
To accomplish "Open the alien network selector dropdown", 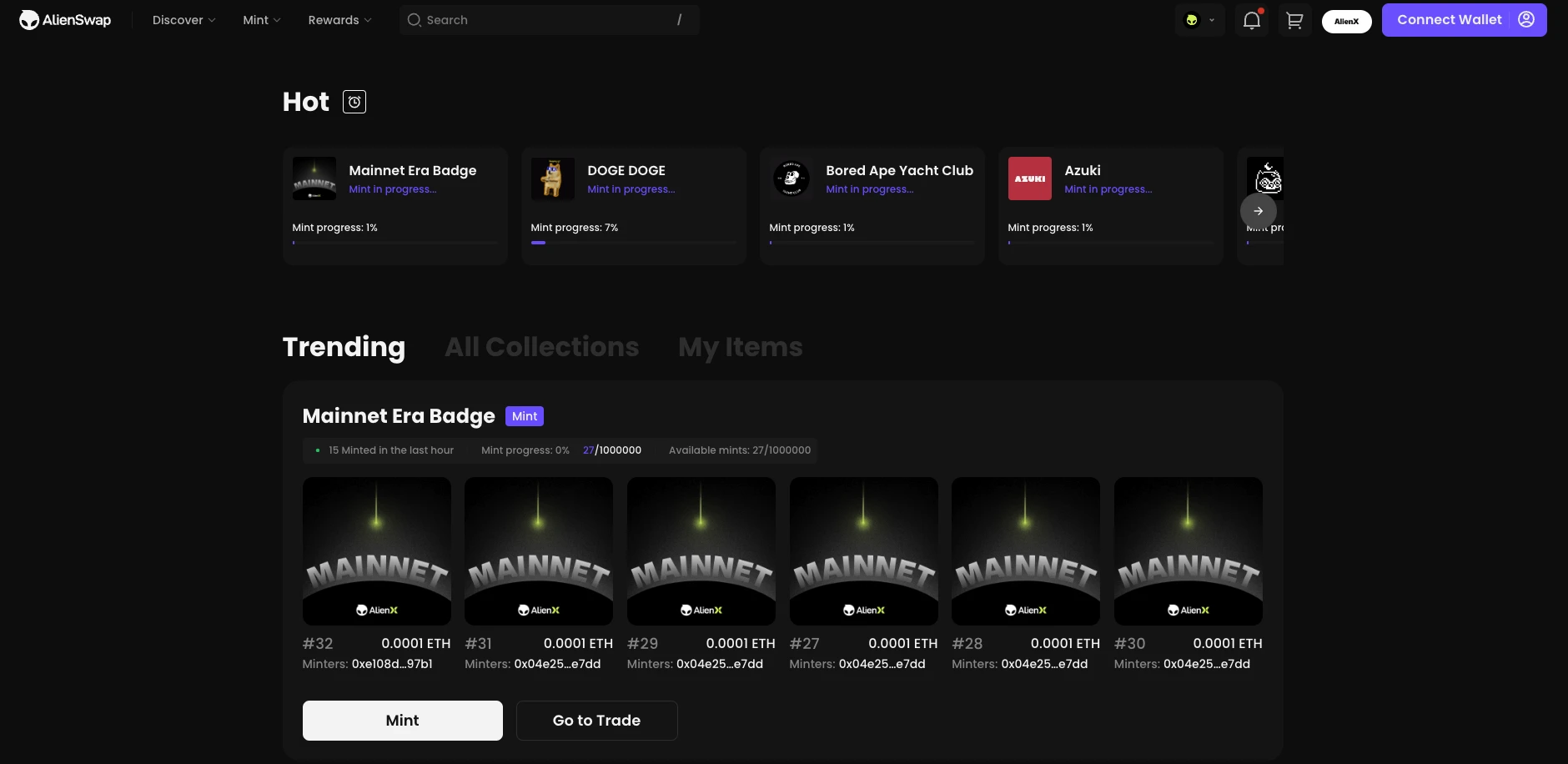I will point(1199,20).
